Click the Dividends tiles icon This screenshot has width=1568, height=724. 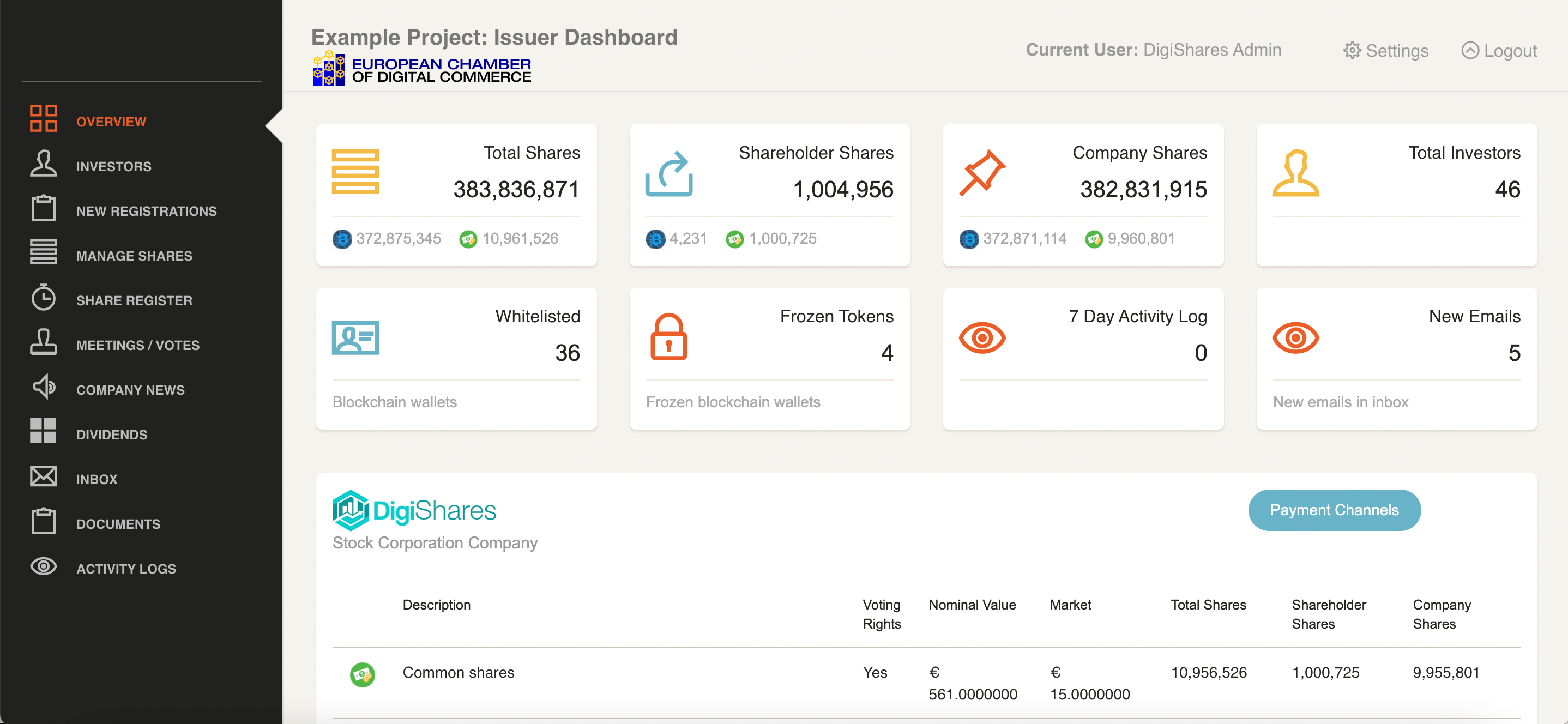43,431
